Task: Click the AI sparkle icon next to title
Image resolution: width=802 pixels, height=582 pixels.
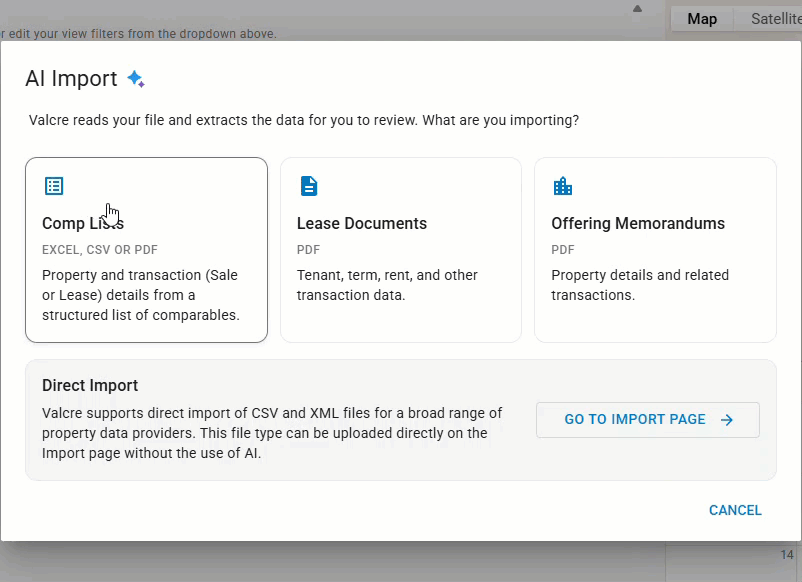Action: 136,79
